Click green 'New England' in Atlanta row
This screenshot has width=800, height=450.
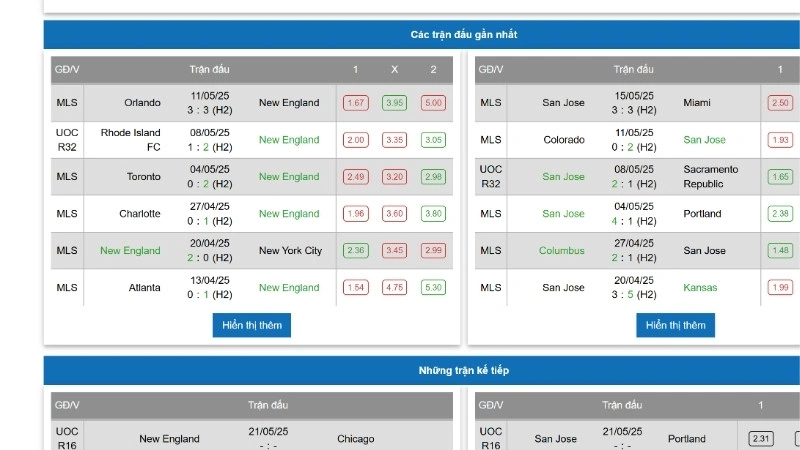tap(289, 287)
